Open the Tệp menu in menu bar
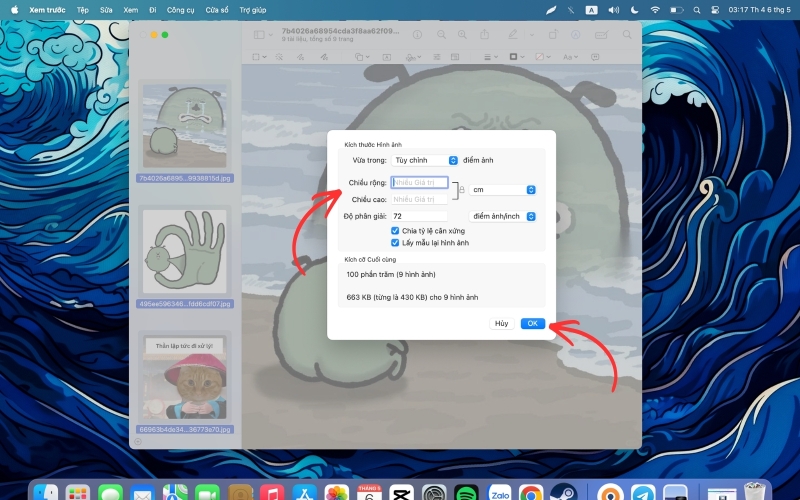800x500 pixels. coord(83,10)
